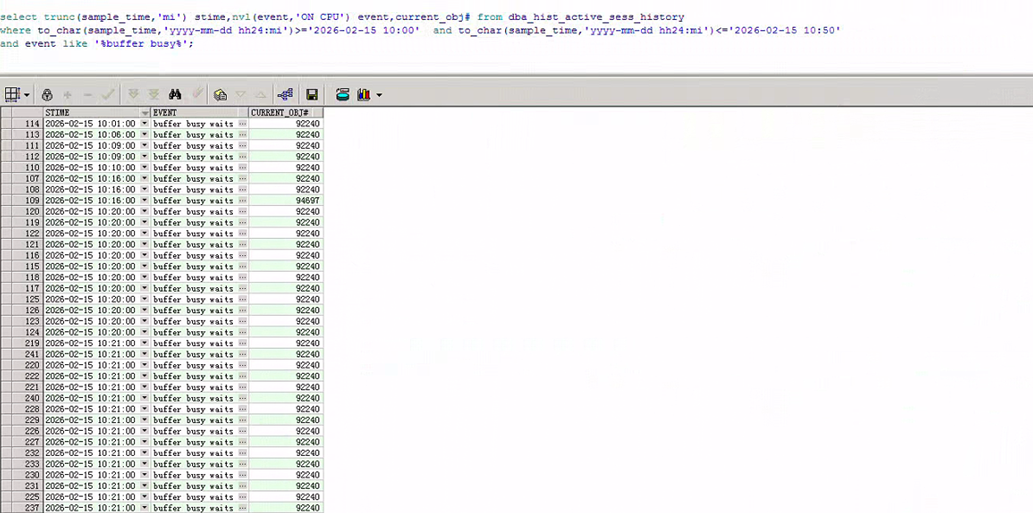Expand the STIME column header sort arrow
Image resolution: width=1033 pixels, height=513 pixels.
coord(145,113)
